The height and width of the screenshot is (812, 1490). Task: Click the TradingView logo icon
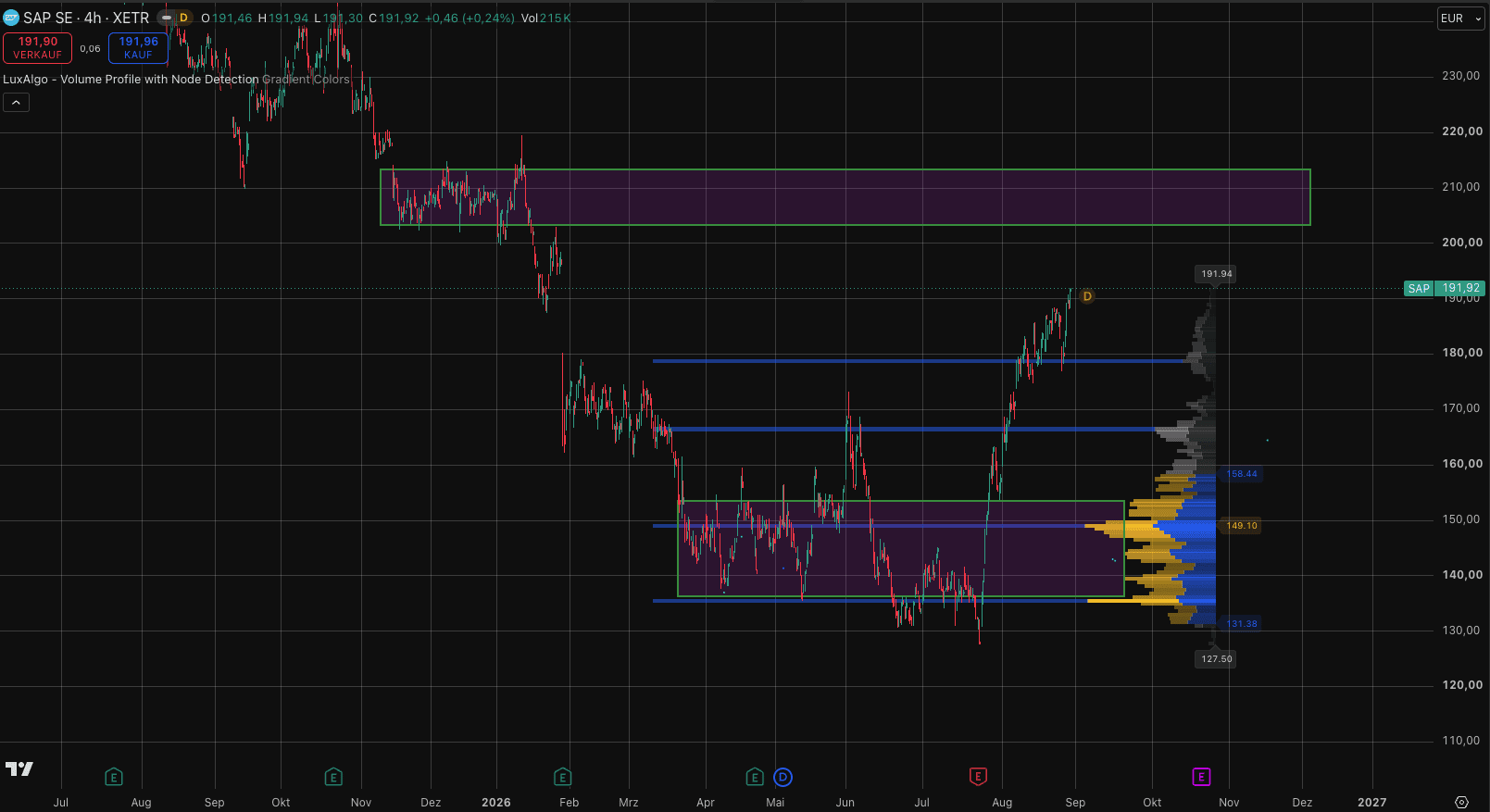pos(19,768)
